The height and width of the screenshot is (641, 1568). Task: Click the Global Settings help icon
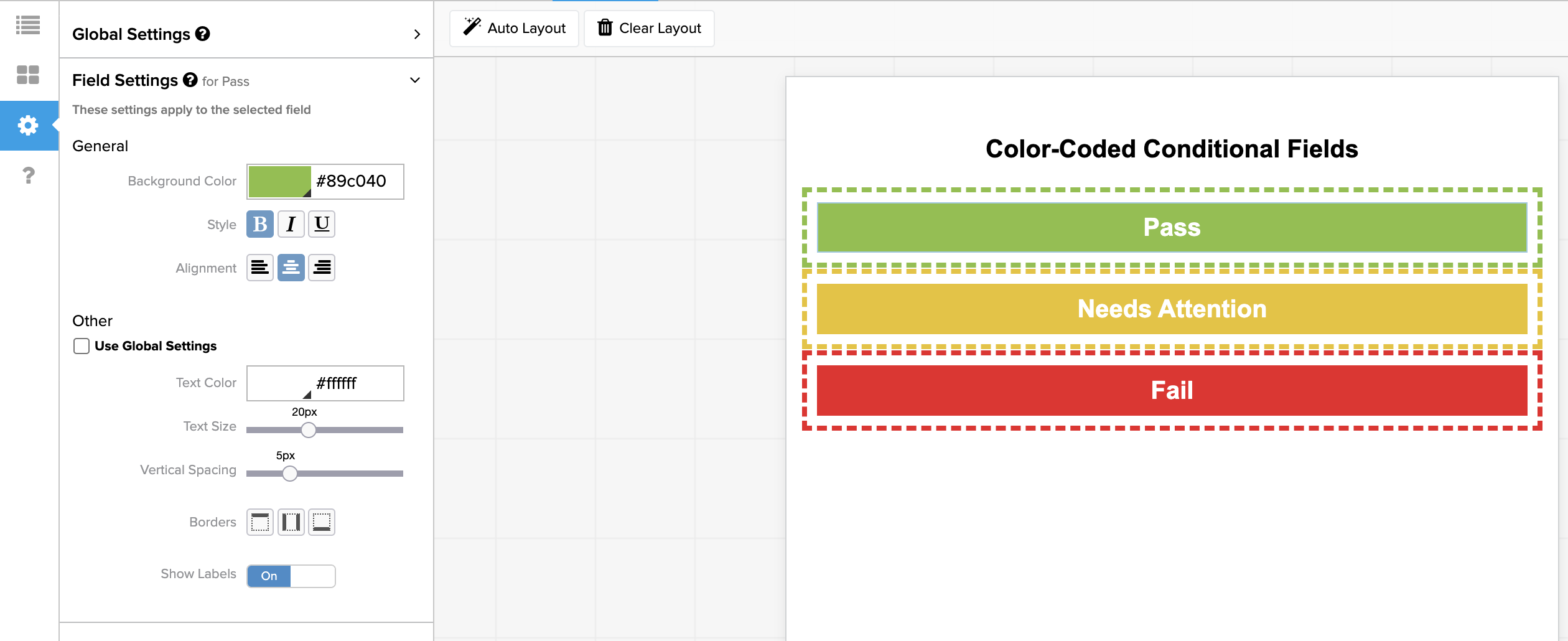202,34
